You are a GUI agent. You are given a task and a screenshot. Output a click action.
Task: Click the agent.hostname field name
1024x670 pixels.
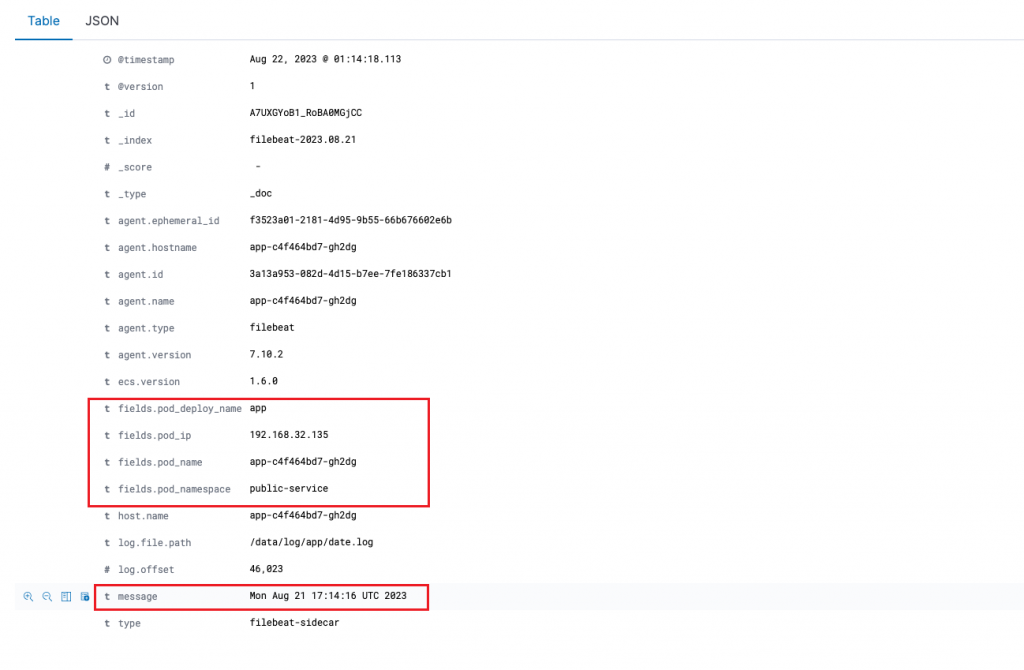click(157, 247)
